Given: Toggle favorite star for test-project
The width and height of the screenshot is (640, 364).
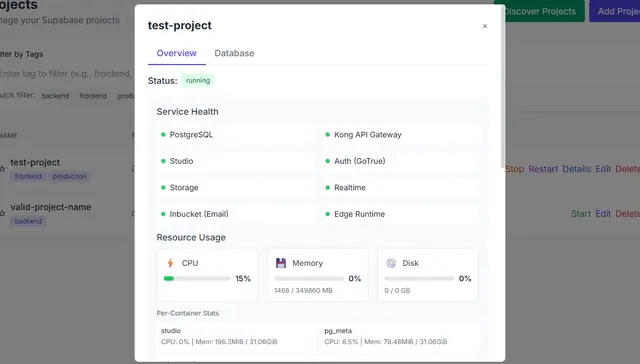Looking at the screenshot, I should [2, 169].
